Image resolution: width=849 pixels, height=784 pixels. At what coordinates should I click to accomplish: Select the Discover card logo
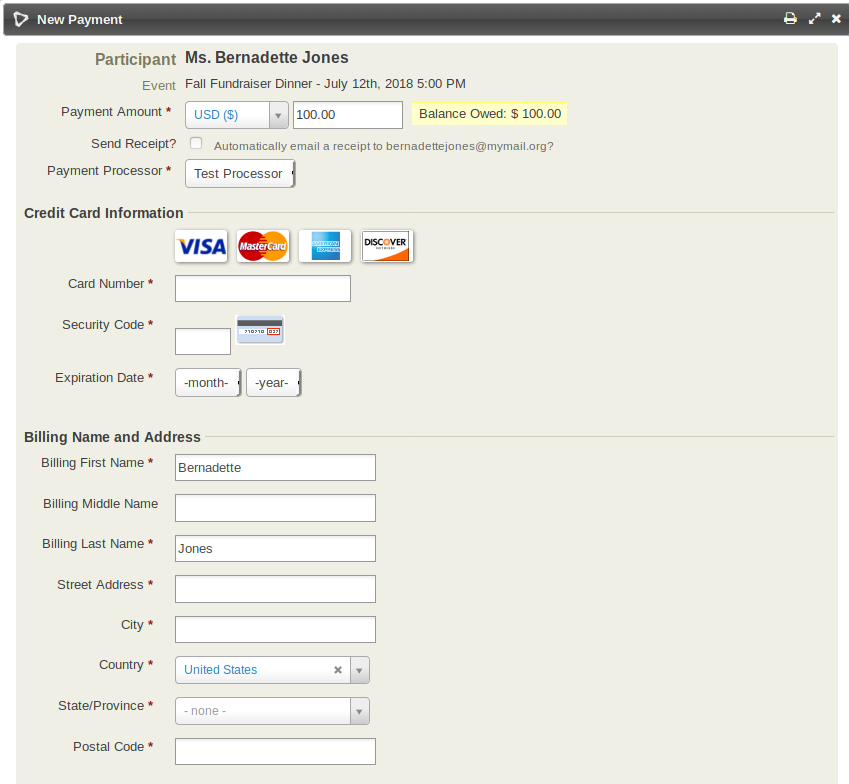(x=386, y=246)
